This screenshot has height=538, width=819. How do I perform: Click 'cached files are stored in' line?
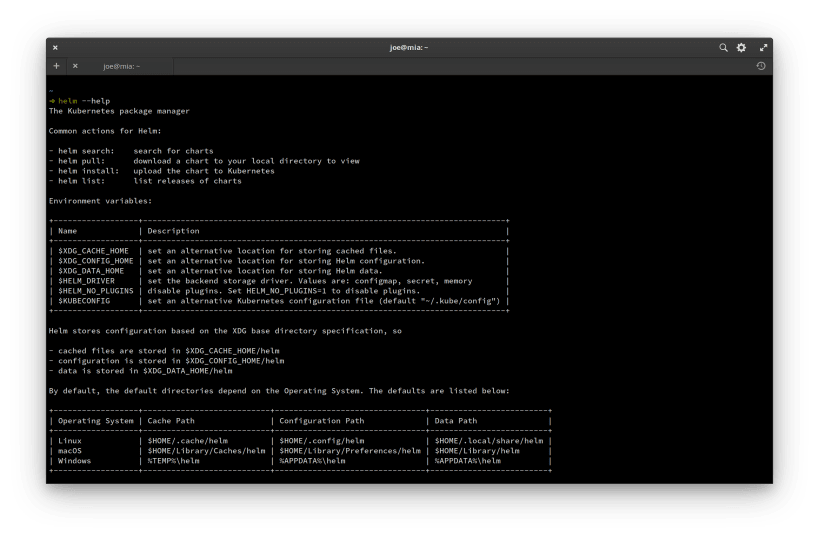click(164, 350)
